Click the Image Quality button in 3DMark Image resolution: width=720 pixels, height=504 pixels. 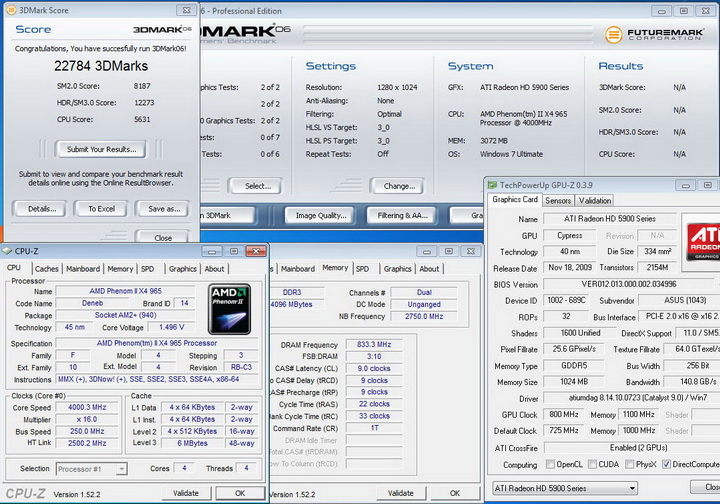point(320,215)
